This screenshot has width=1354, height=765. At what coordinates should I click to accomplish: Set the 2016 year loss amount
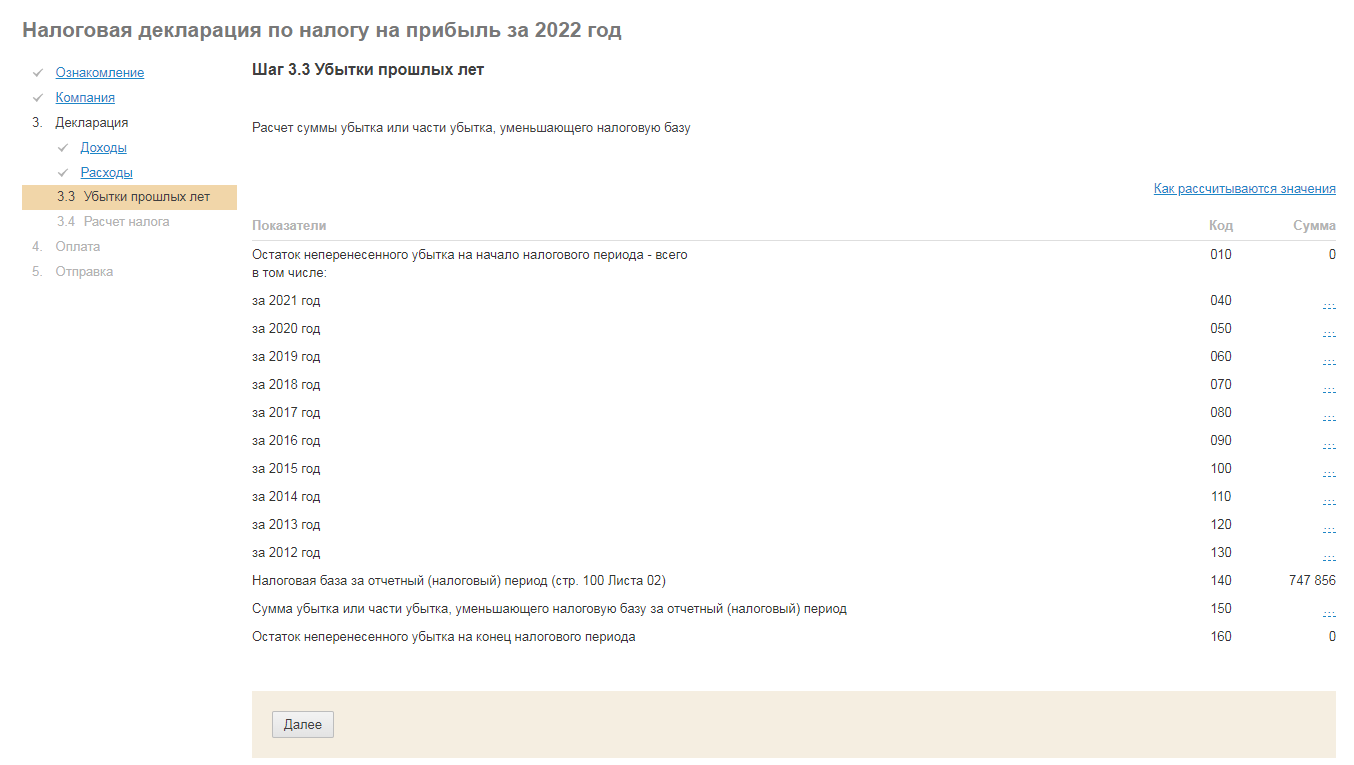point(1328,444)
